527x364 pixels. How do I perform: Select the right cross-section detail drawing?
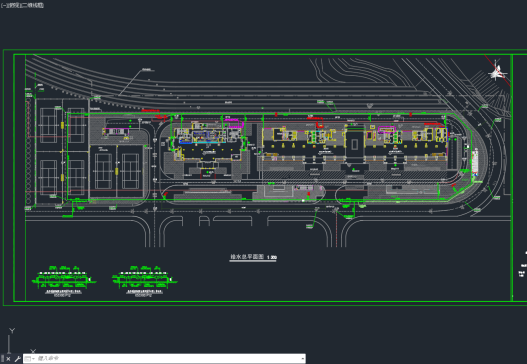click(145, 281)
